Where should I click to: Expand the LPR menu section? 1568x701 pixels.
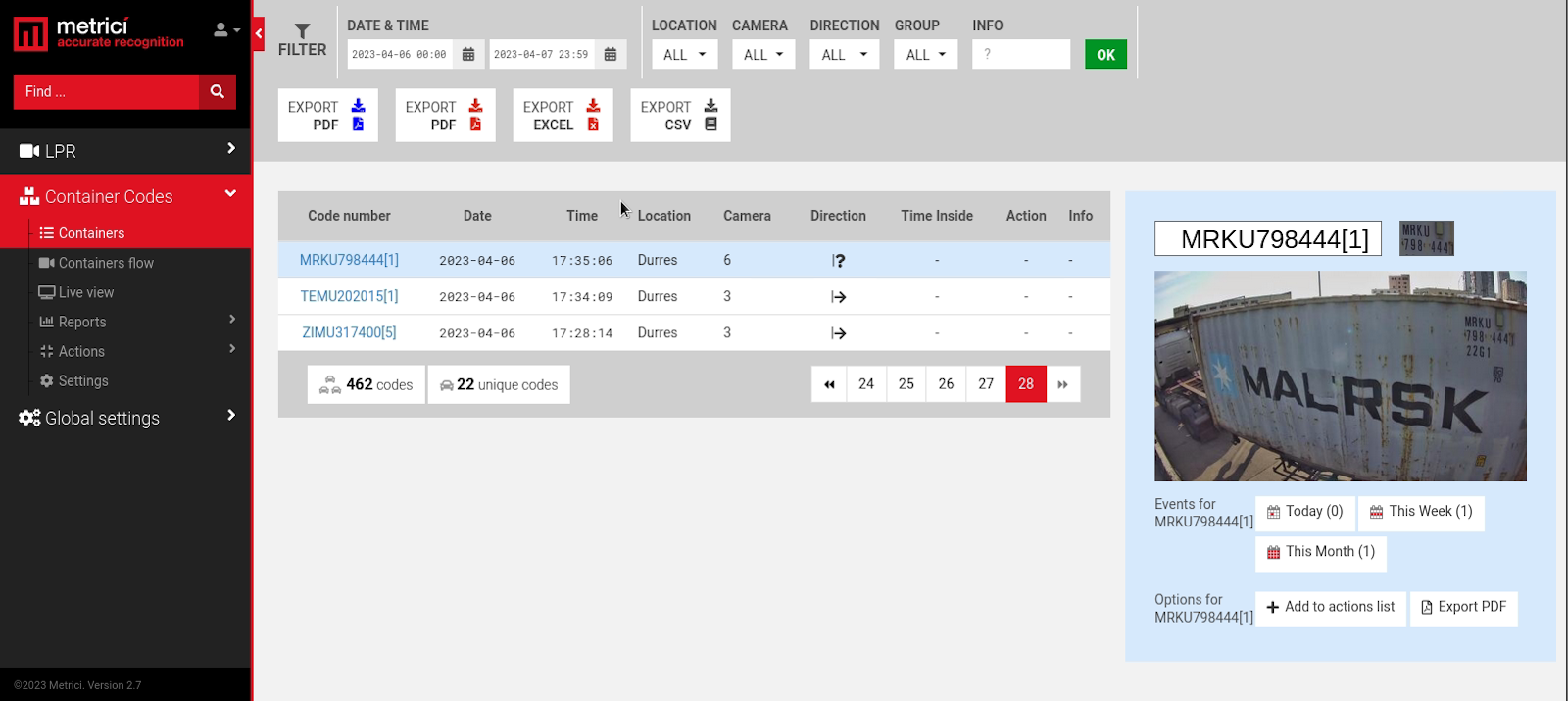point(125,151)
